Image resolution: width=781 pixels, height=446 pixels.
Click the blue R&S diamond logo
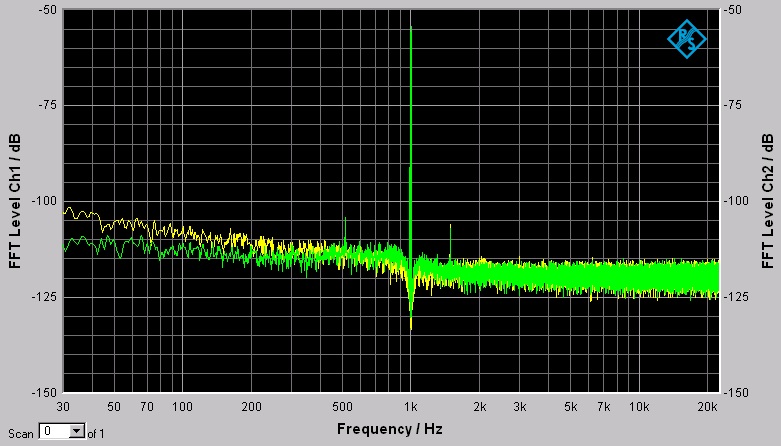click(686, 39)
